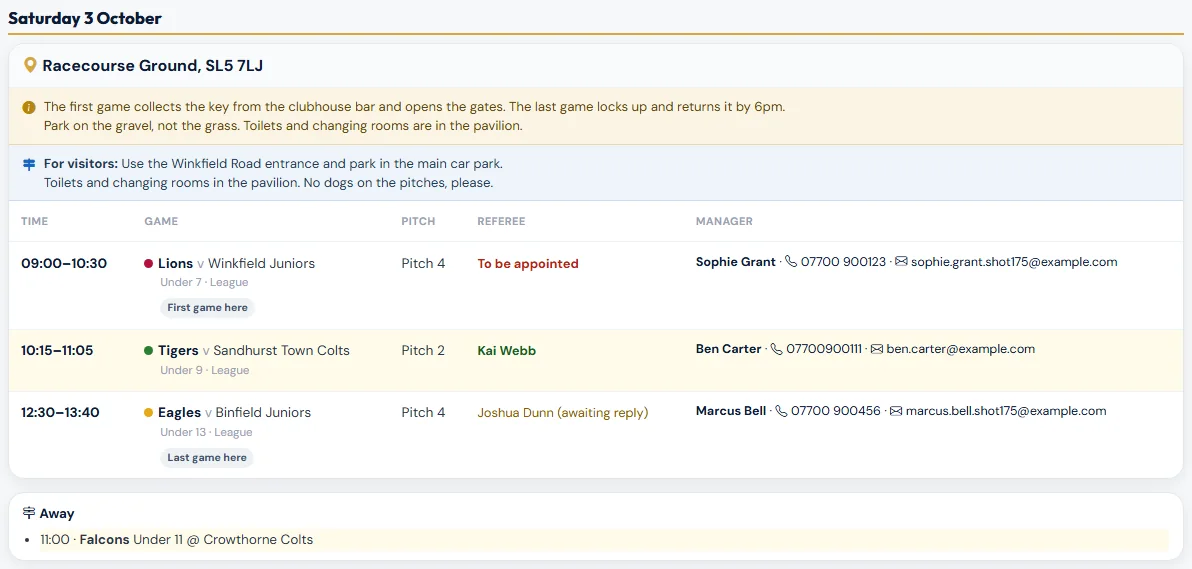This screenshot has height=569, width=1192.
Task: Click the 'For visitors:' bold label
Action: pyautogui.click(x=81, y=164)
